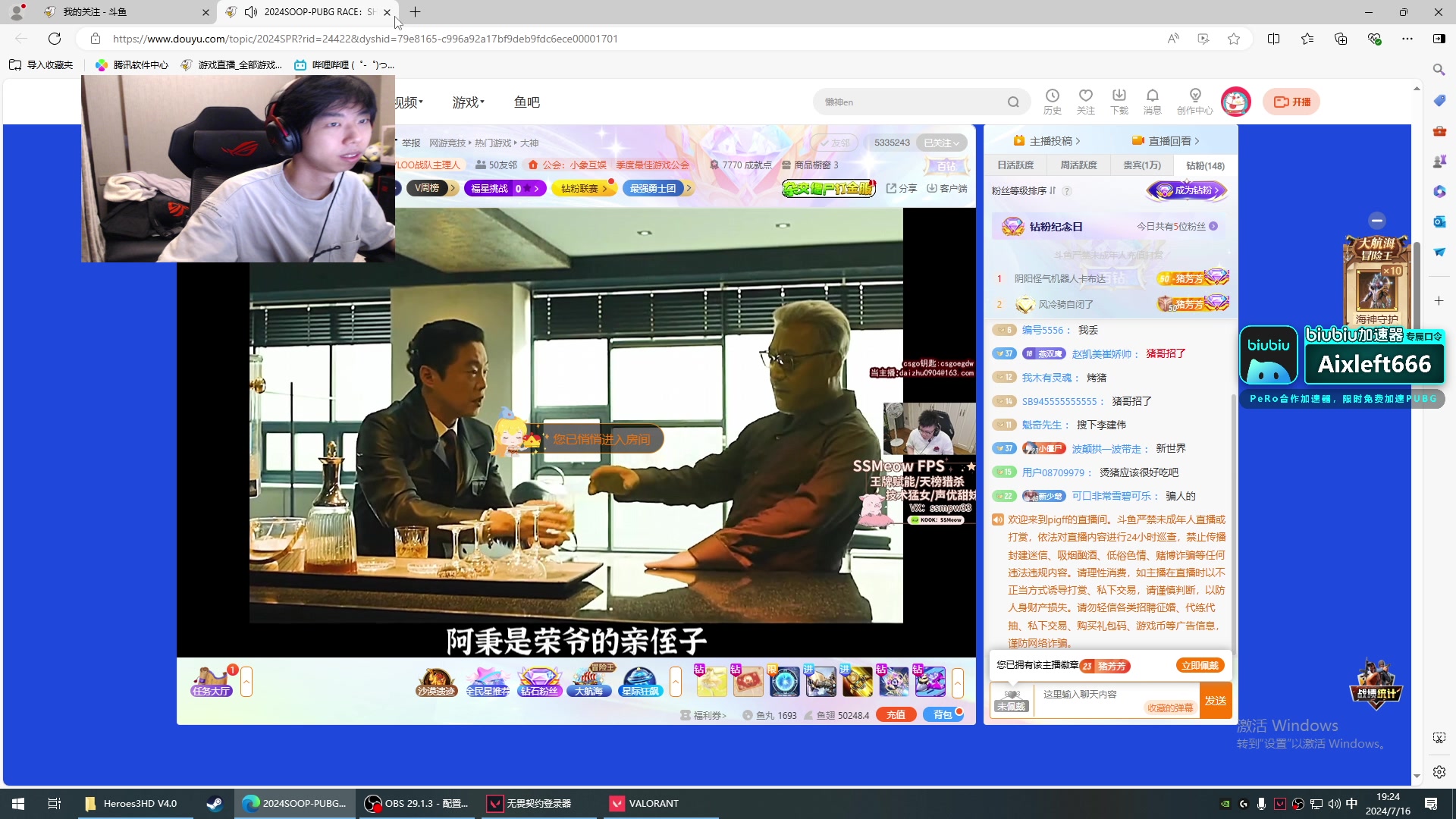Image resolution: width=1456 pixels, height=819 pixels.
Task: Click the 开播 start streaming button
Action: tap(1291, 102)
